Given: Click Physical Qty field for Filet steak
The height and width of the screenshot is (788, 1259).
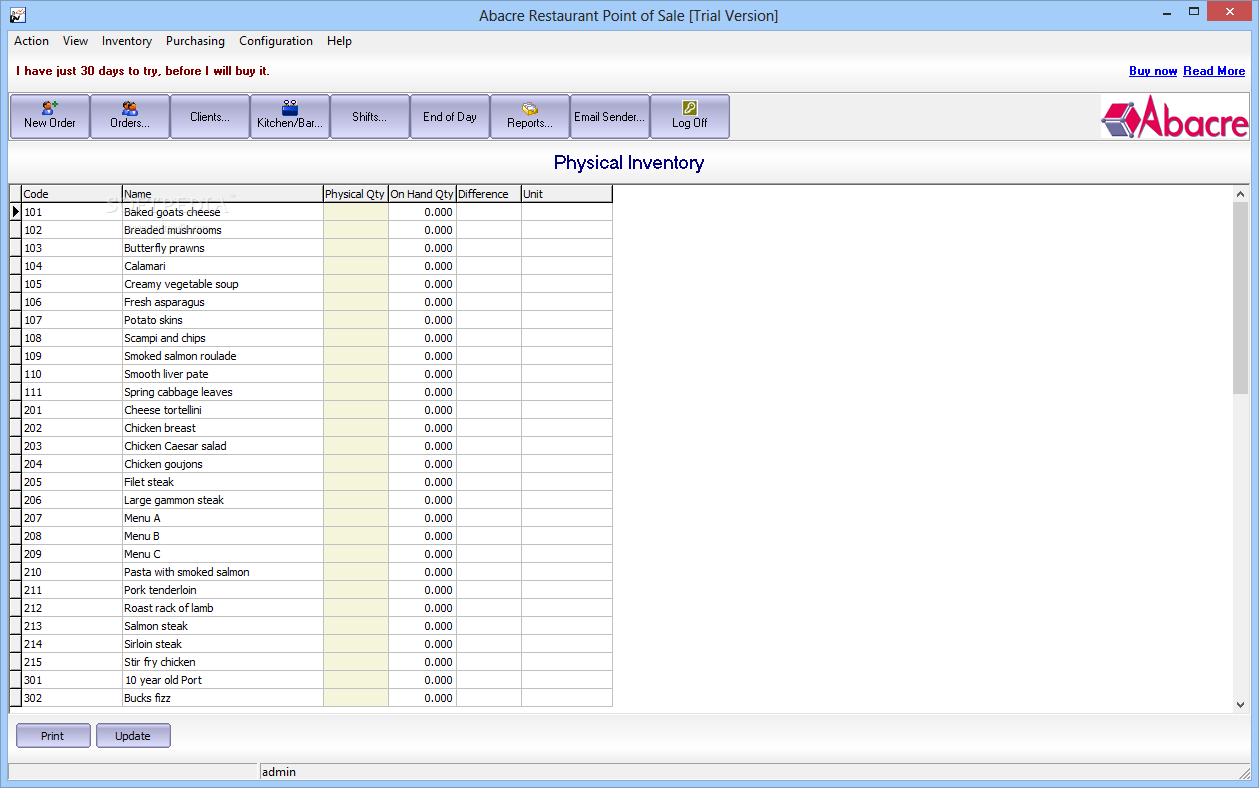Looking at the screenshot, I should tap(356, 482).
